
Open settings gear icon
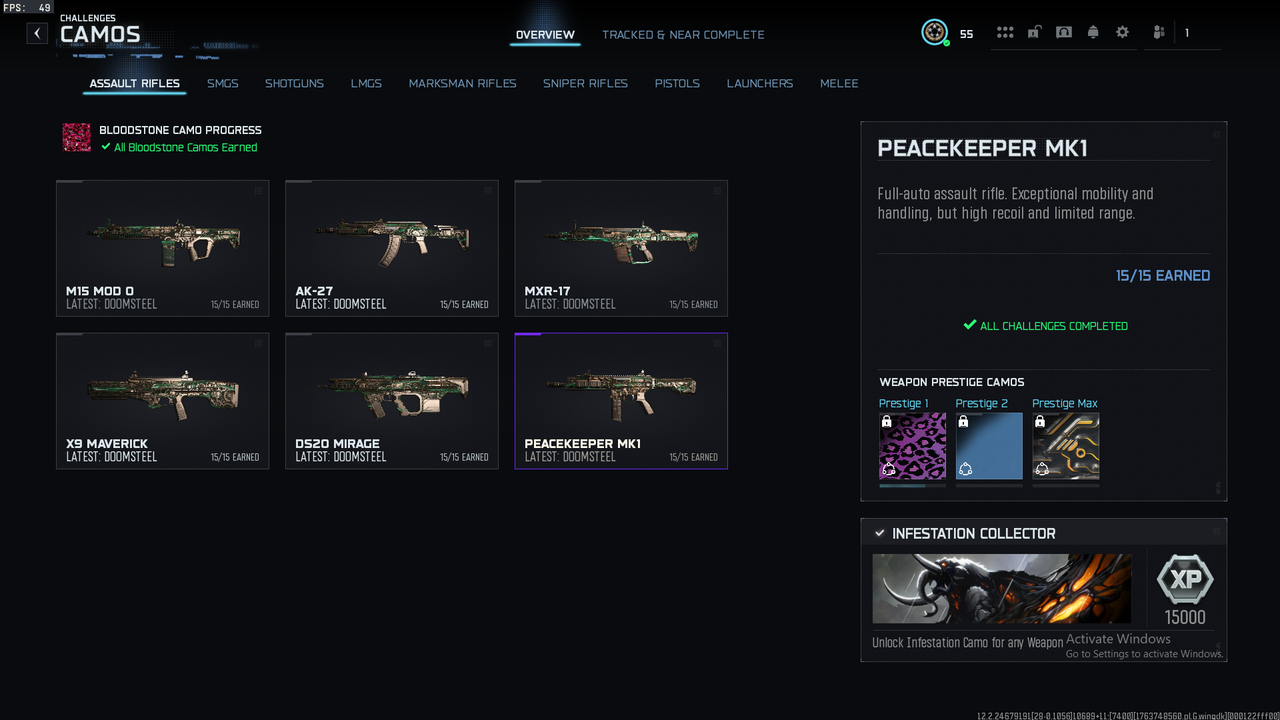pos(1122,33)
